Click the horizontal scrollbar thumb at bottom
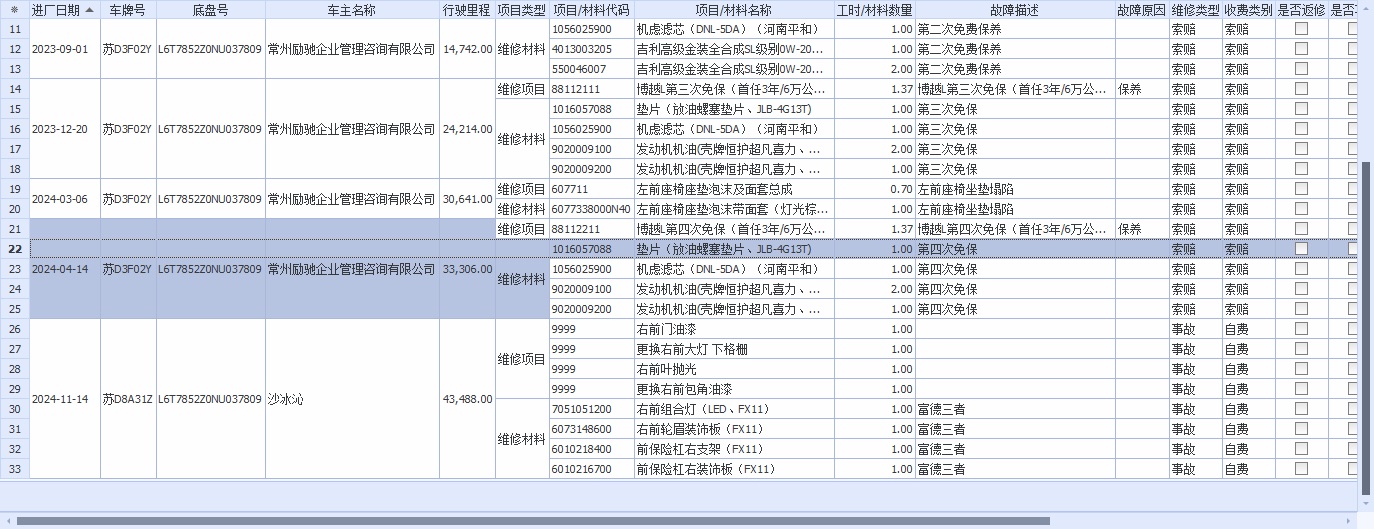 533,521
